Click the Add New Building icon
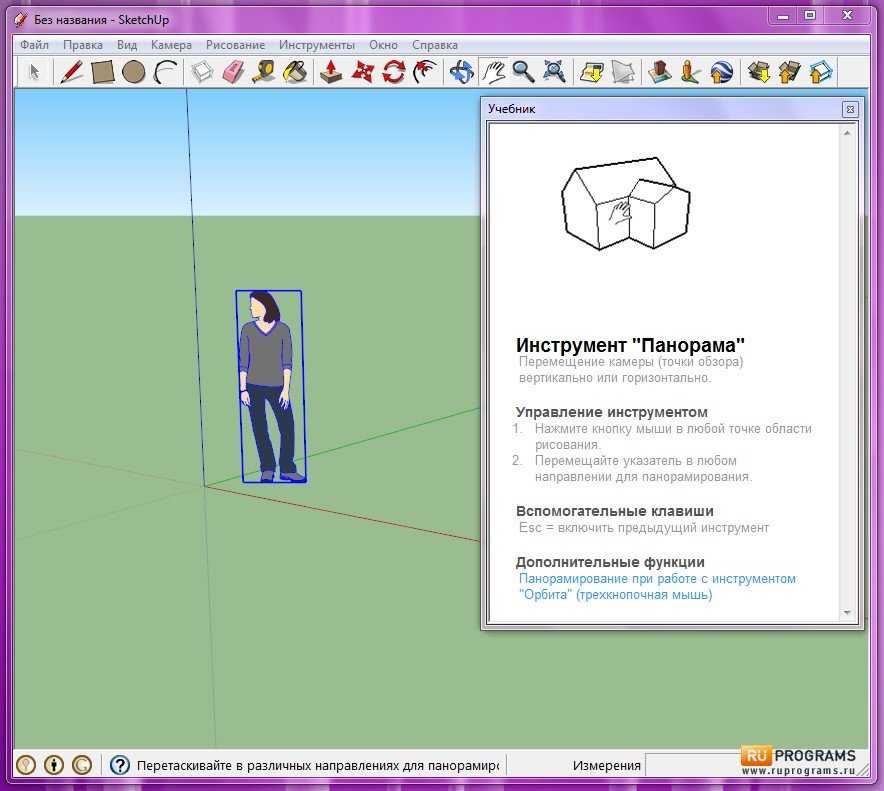Screen dimensions: 884x791 [659, 72]
